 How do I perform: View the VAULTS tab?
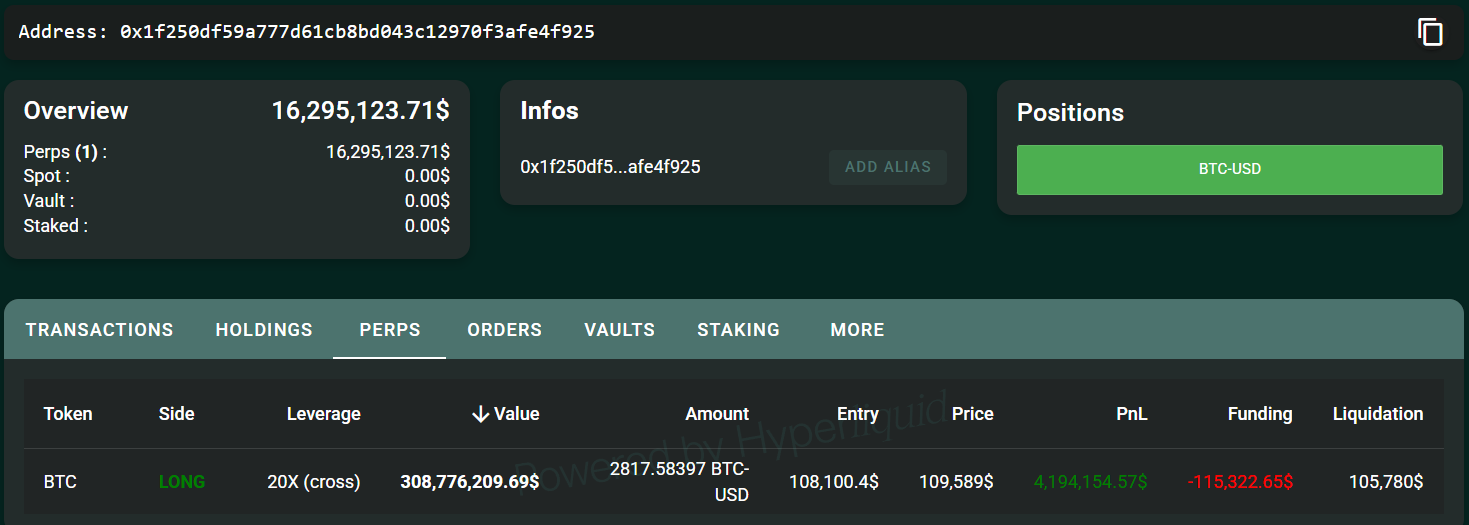pyautogui.click(x=619, y=330)
